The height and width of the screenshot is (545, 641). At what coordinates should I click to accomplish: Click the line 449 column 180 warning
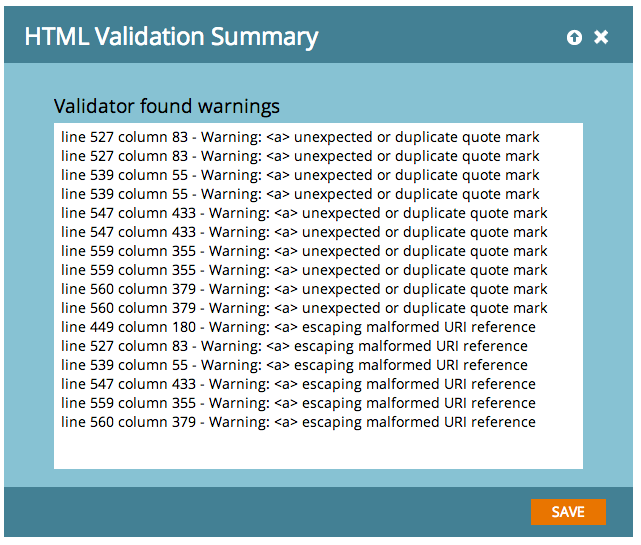coord(298,327)
